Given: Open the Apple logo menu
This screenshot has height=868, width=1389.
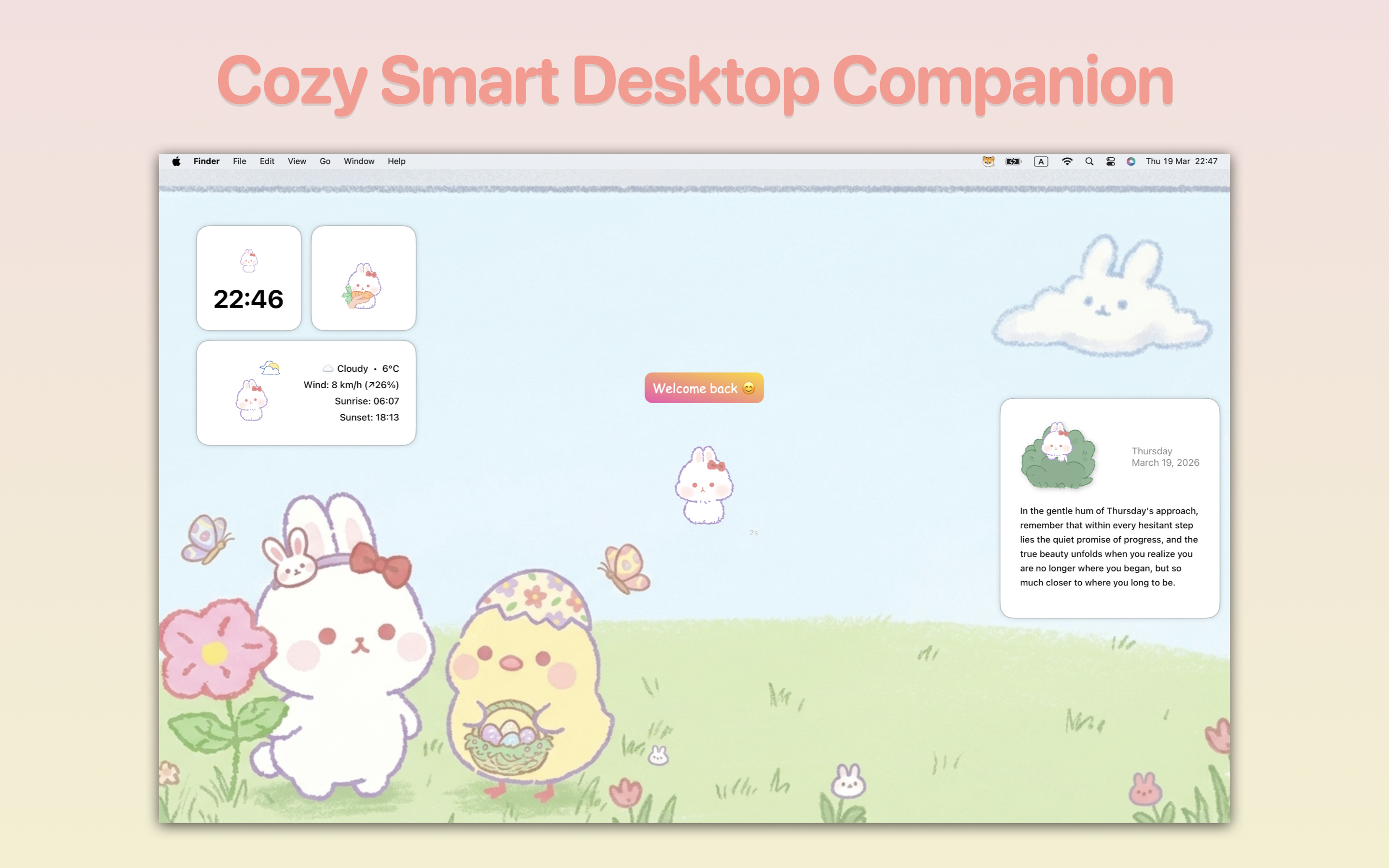Looking at the screenshot, I should point(176,162).
